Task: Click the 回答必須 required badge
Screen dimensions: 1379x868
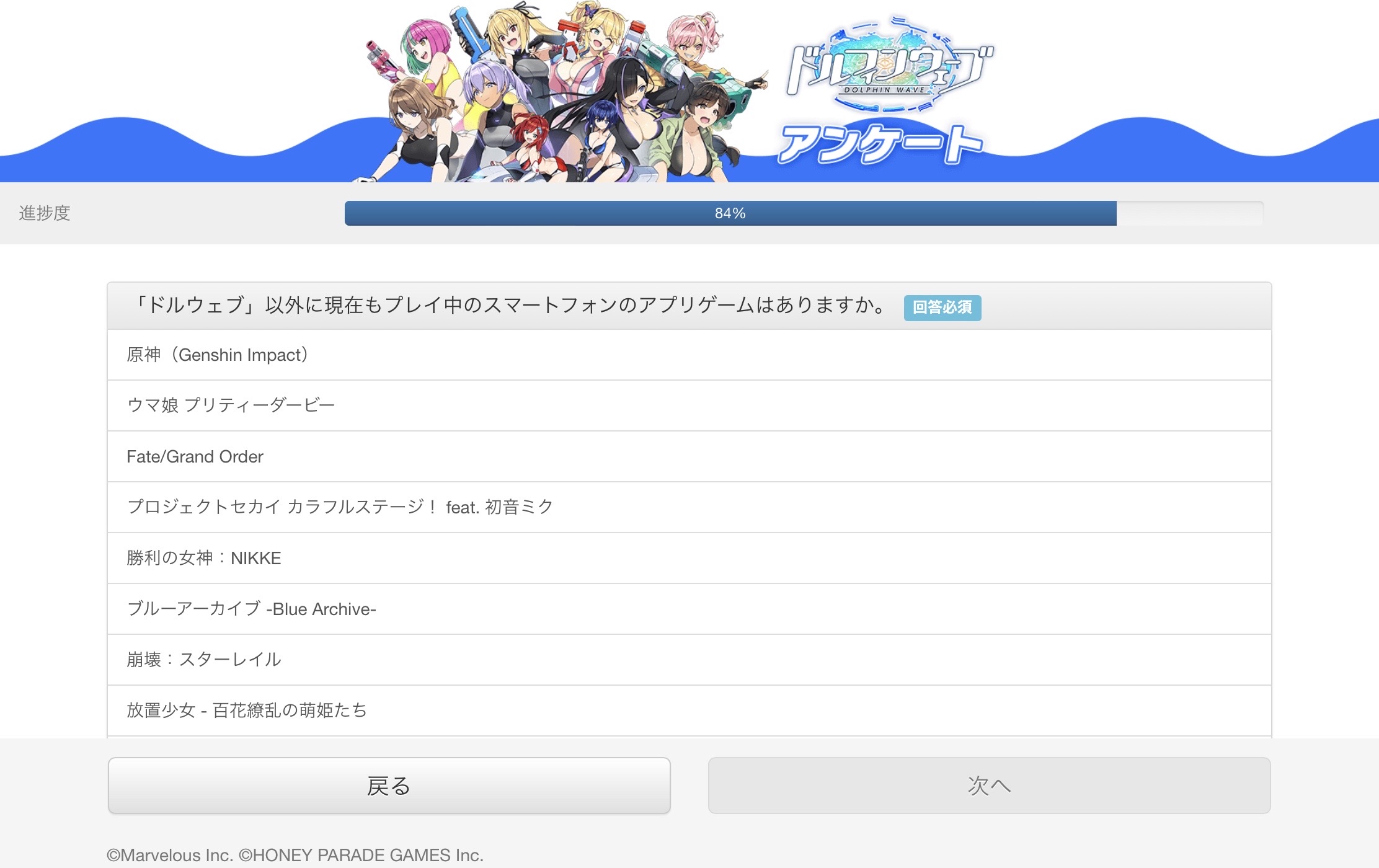Action: 942,308
